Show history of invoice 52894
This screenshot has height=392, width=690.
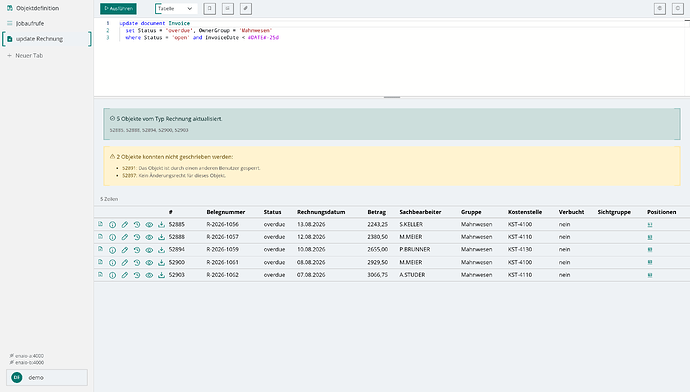coord(137,250)
